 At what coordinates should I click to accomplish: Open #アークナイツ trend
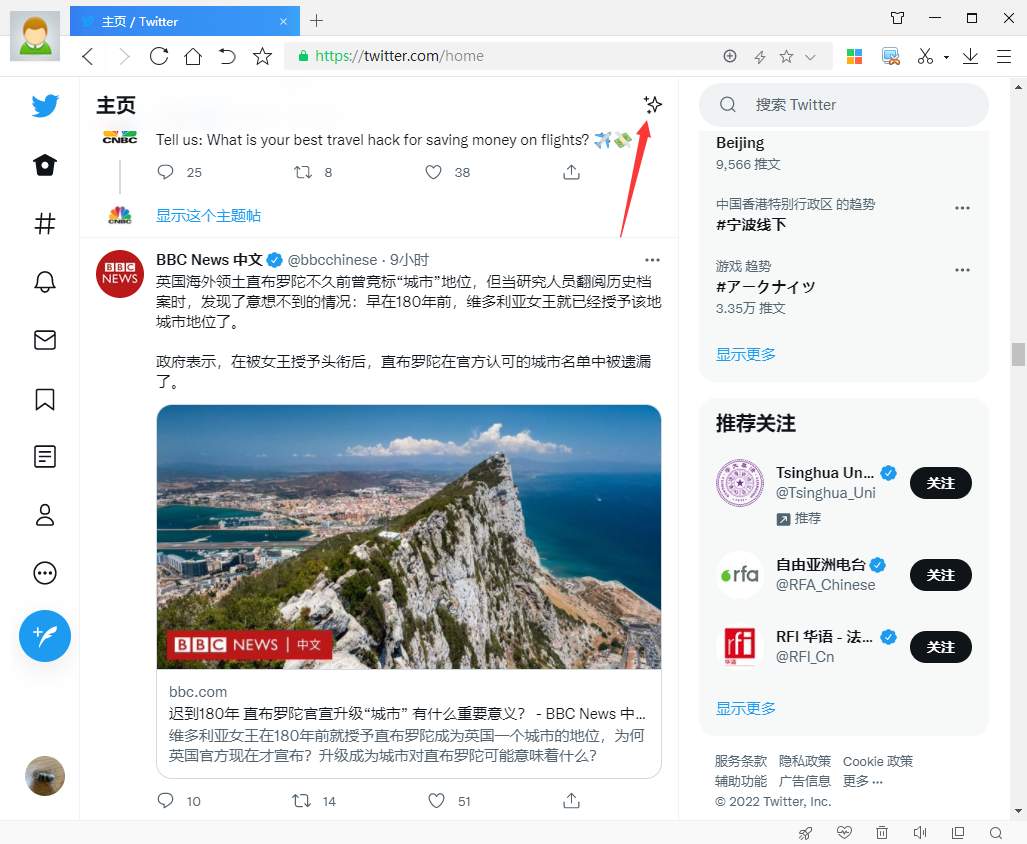(766, 287)
